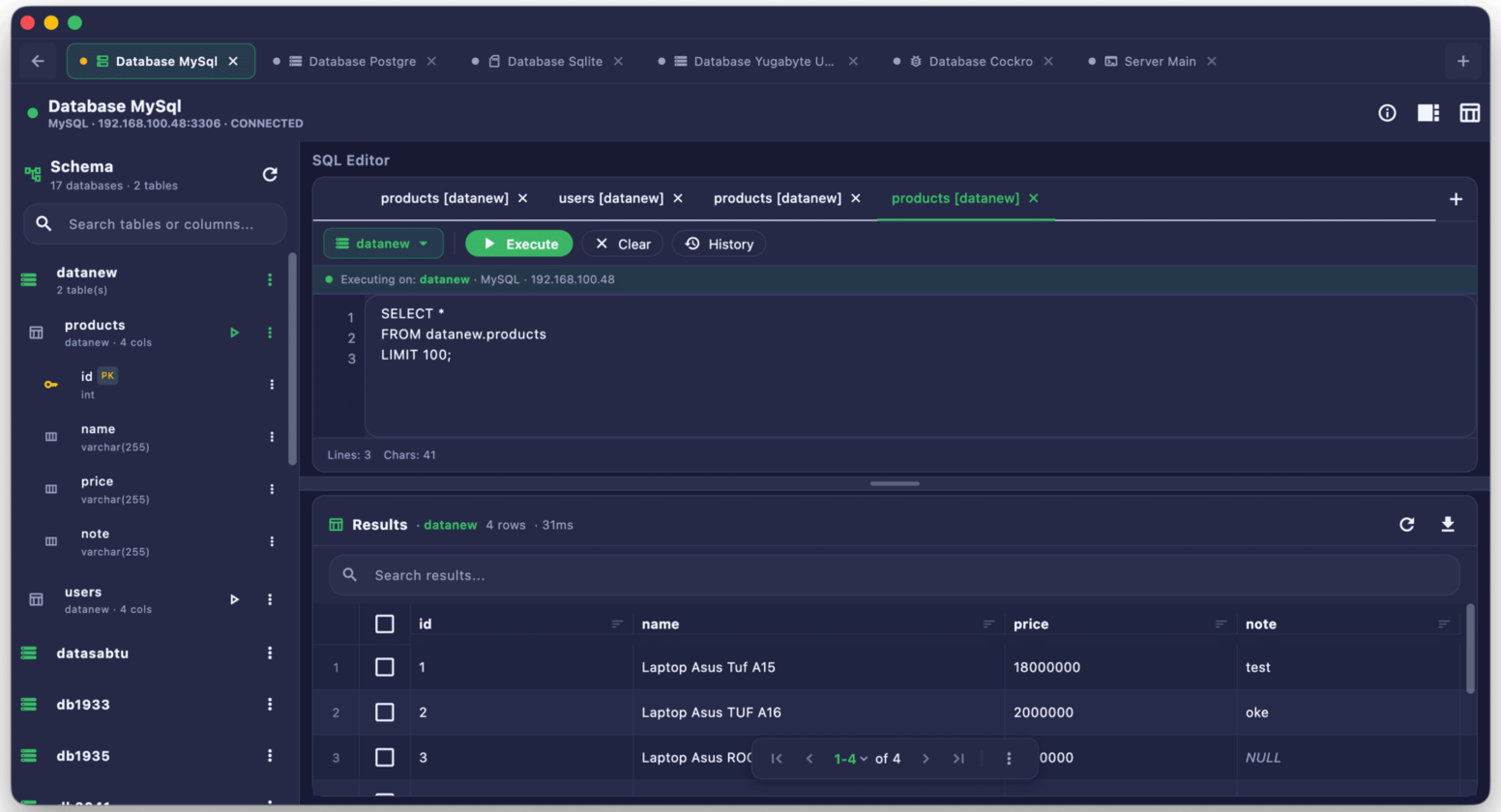Focus the Search results field
The image size is (1501, 812).
895,575
